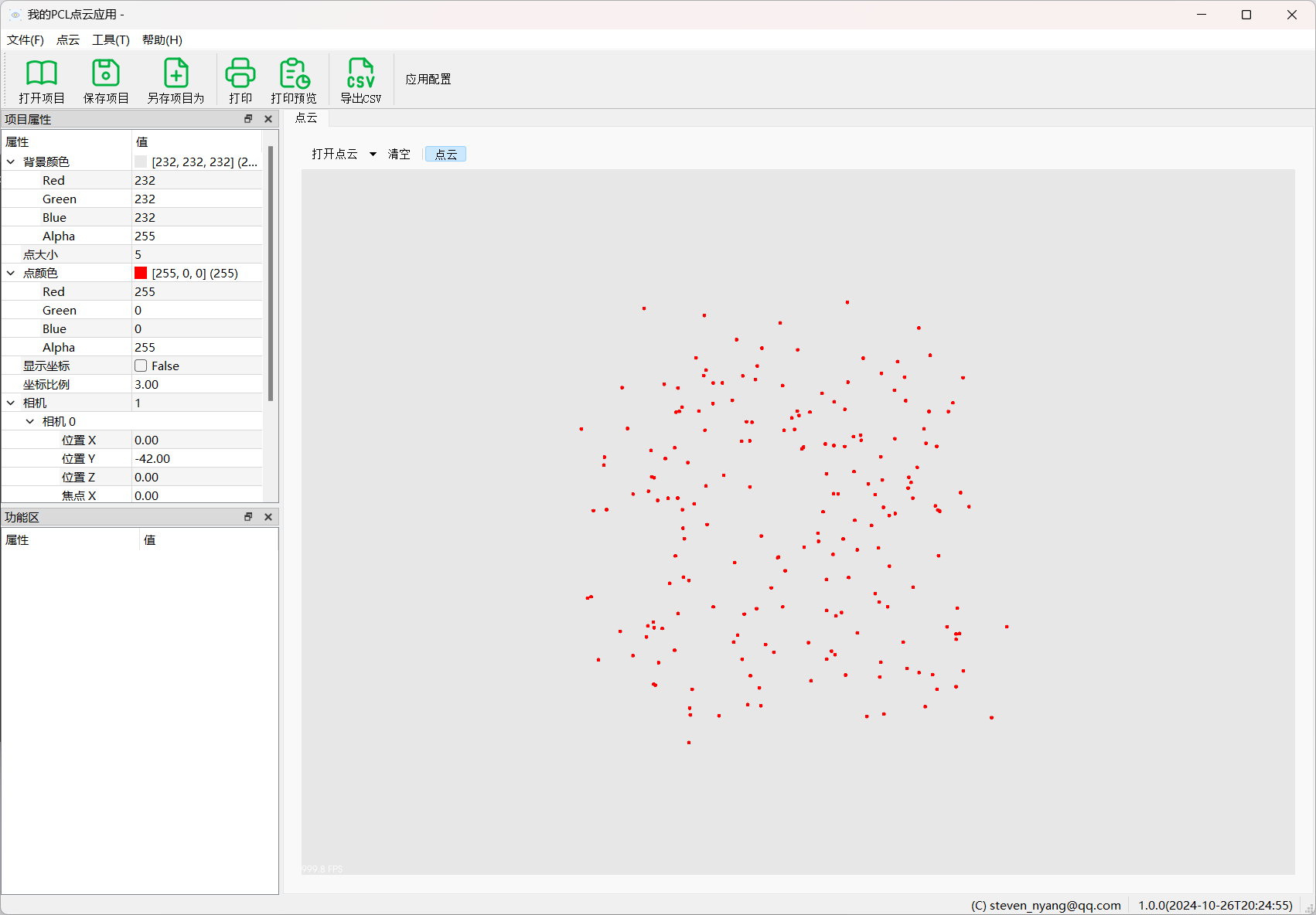Select the 焦点 X property row
This screenshot has height=915, width=1316.
(x=131, y=495)
